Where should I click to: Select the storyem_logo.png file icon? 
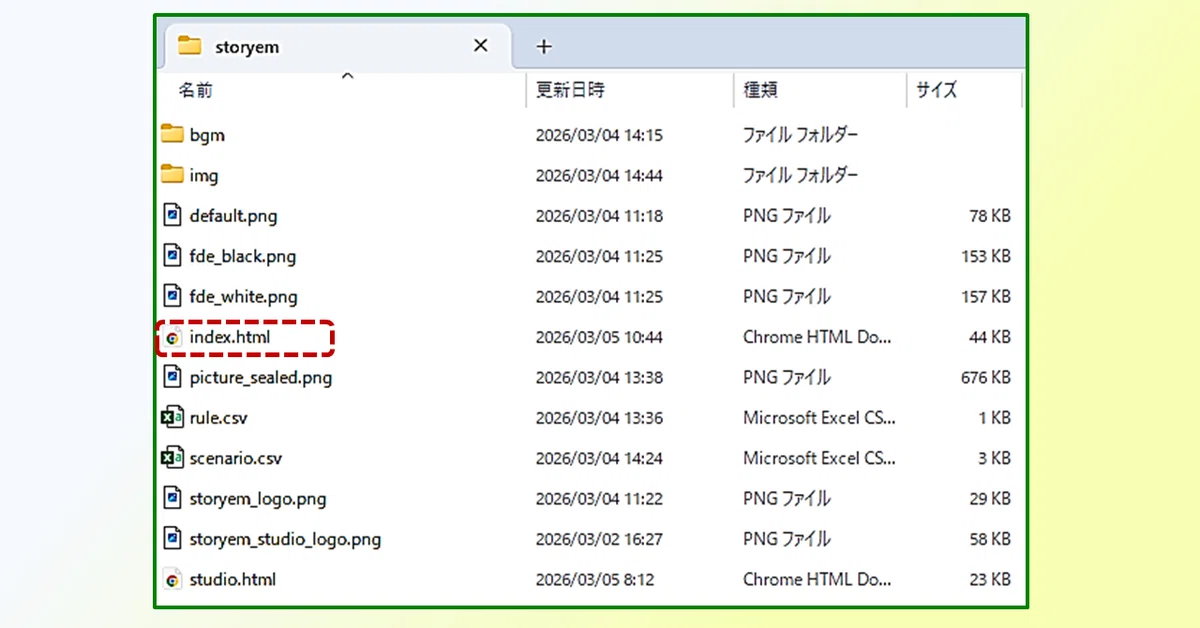(172, 498)
